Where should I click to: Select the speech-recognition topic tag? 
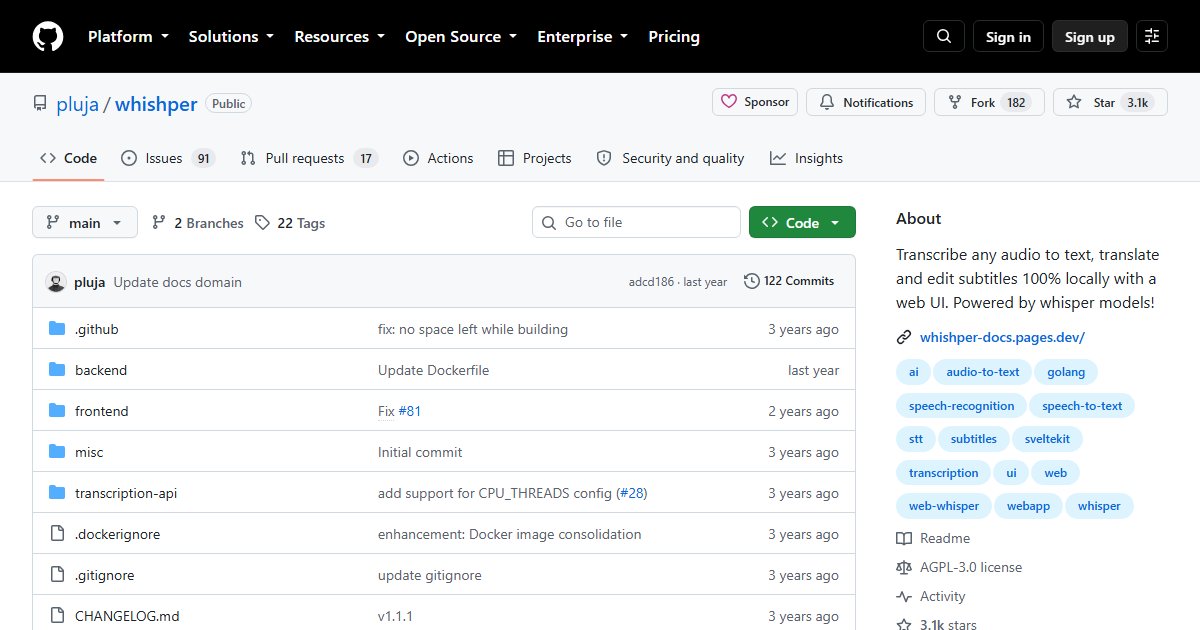[961, 406]
